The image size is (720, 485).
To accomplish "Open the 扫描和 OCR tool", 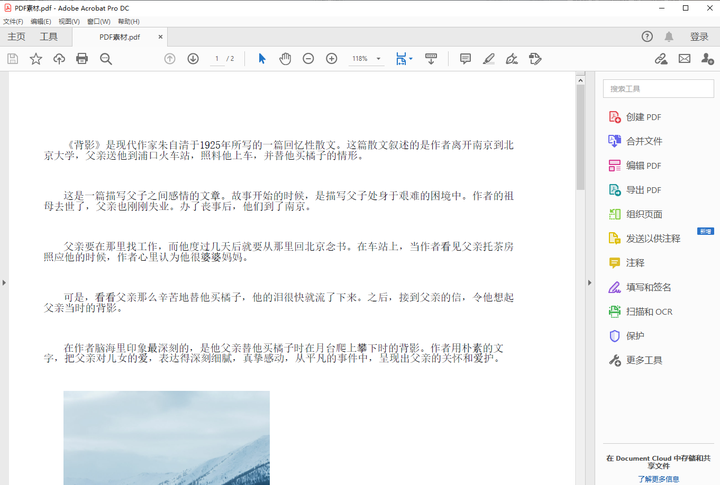I will (x=641, y=312).
